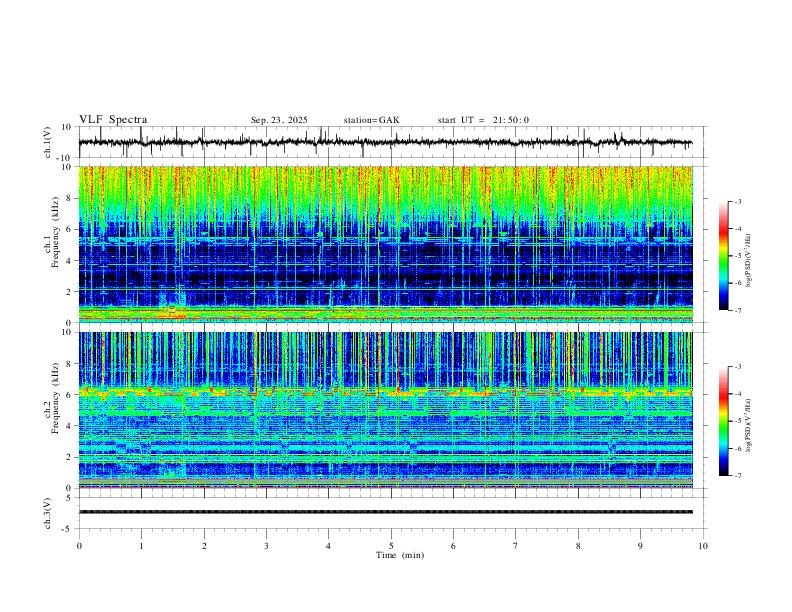Click the orange band near 6 kHz in ch.2
Image resolution: width=792 pixels, height=612 pixels.
coord(385,391)
